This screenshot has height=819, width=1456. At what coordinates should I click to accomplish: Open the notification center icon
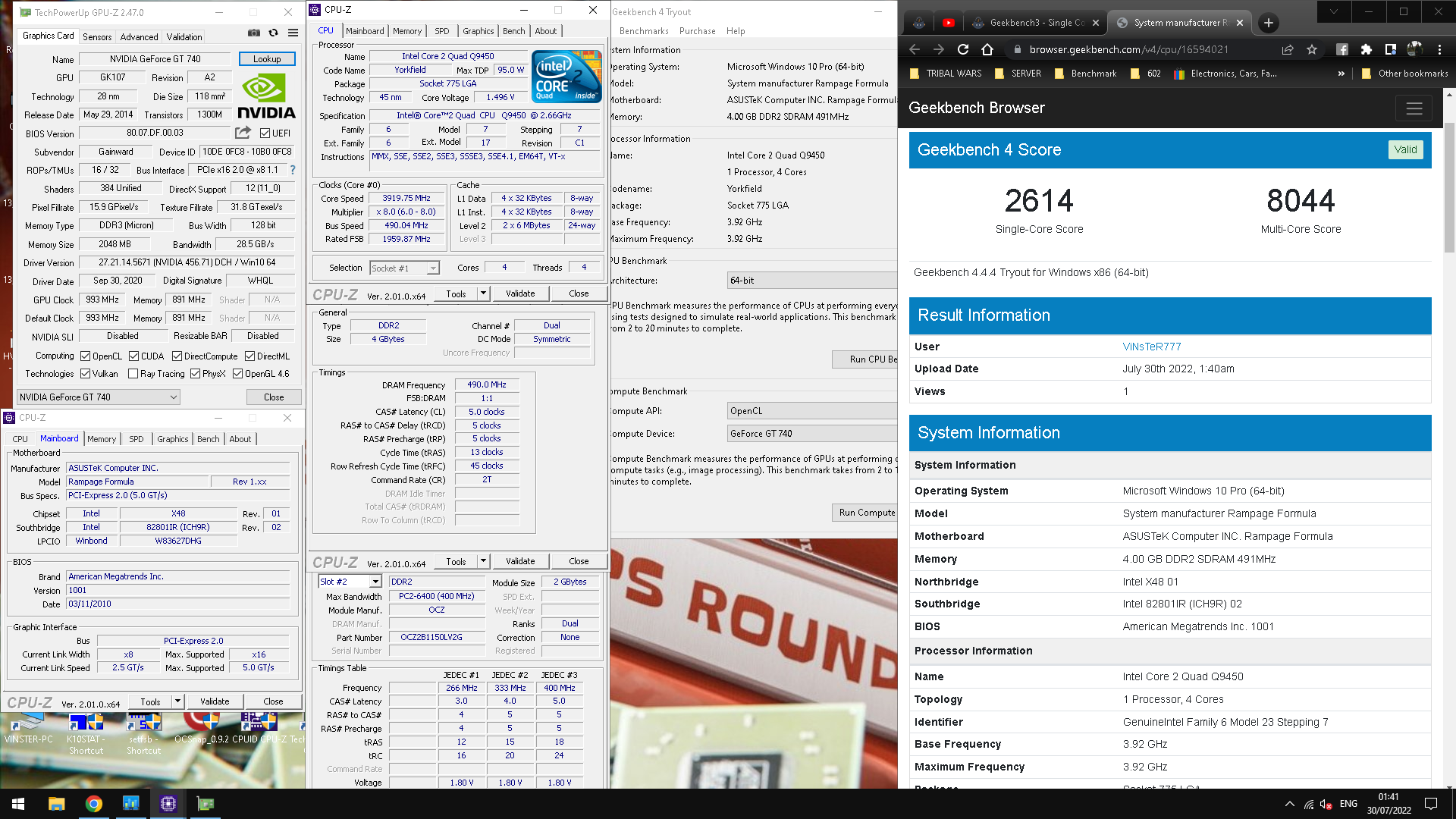[x=1431, y=804]
